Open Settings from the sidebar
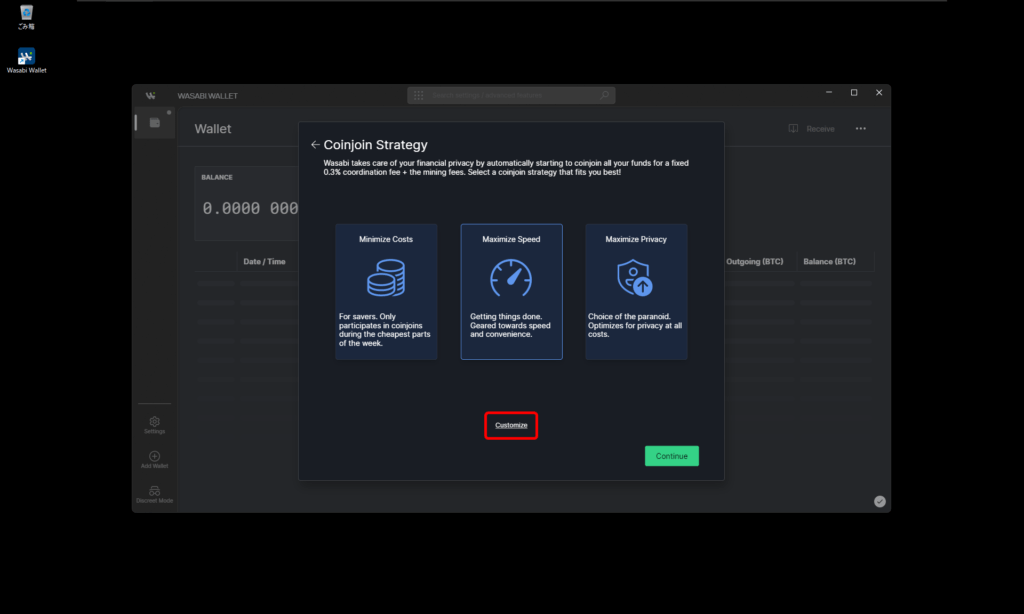The image size is (1024, 614). [154, 425]
